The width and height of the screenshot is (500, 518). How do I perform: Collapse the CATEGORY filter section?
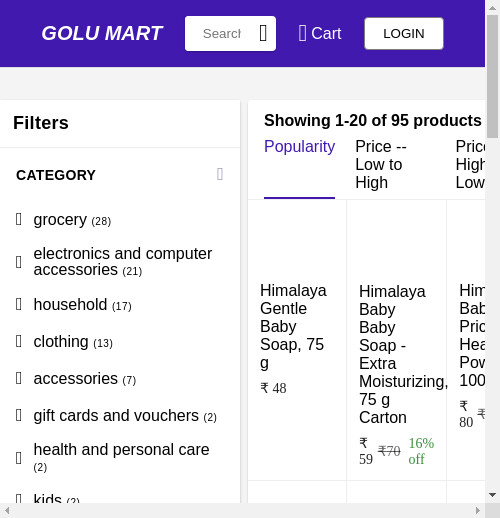coord(220,174)
